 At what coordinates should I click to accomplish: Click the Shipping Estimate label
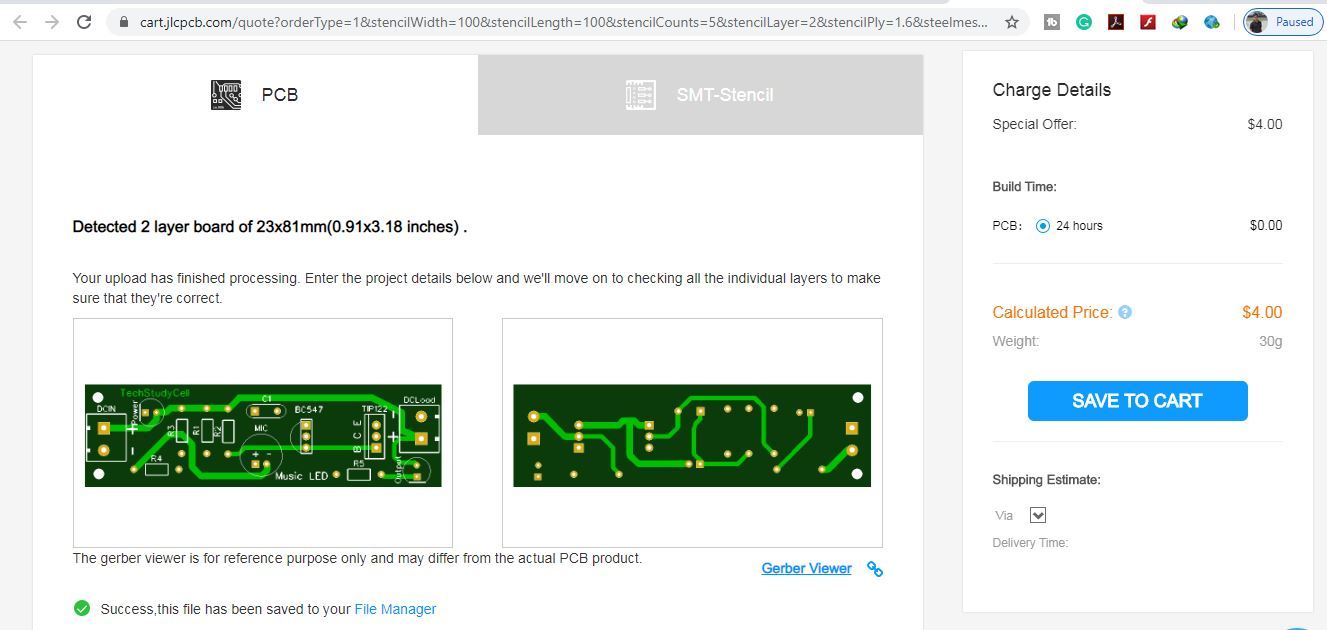point(1046,479)
